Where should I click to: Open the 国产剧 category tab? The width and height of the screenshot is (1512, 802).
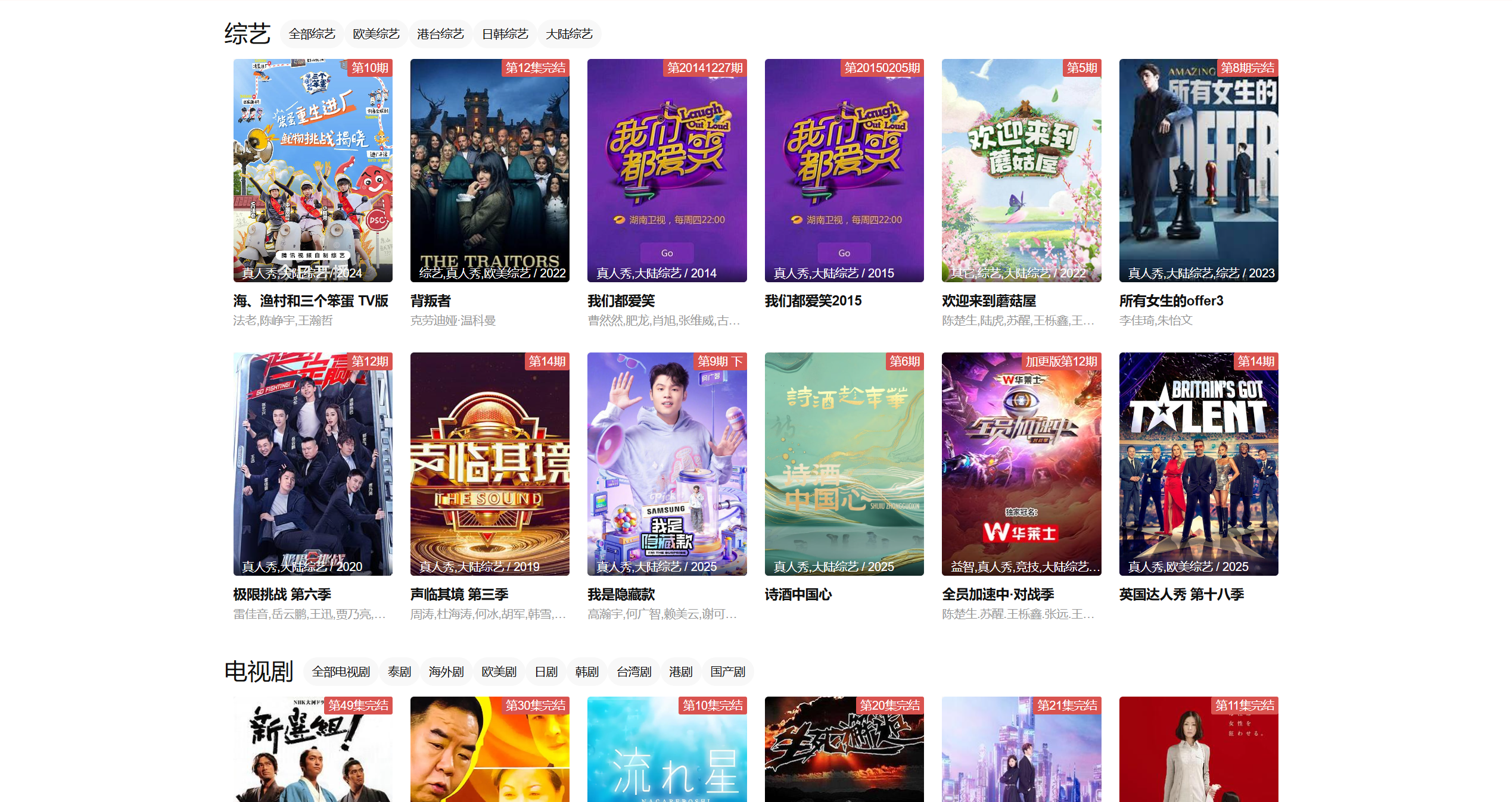tap(727, 672)
